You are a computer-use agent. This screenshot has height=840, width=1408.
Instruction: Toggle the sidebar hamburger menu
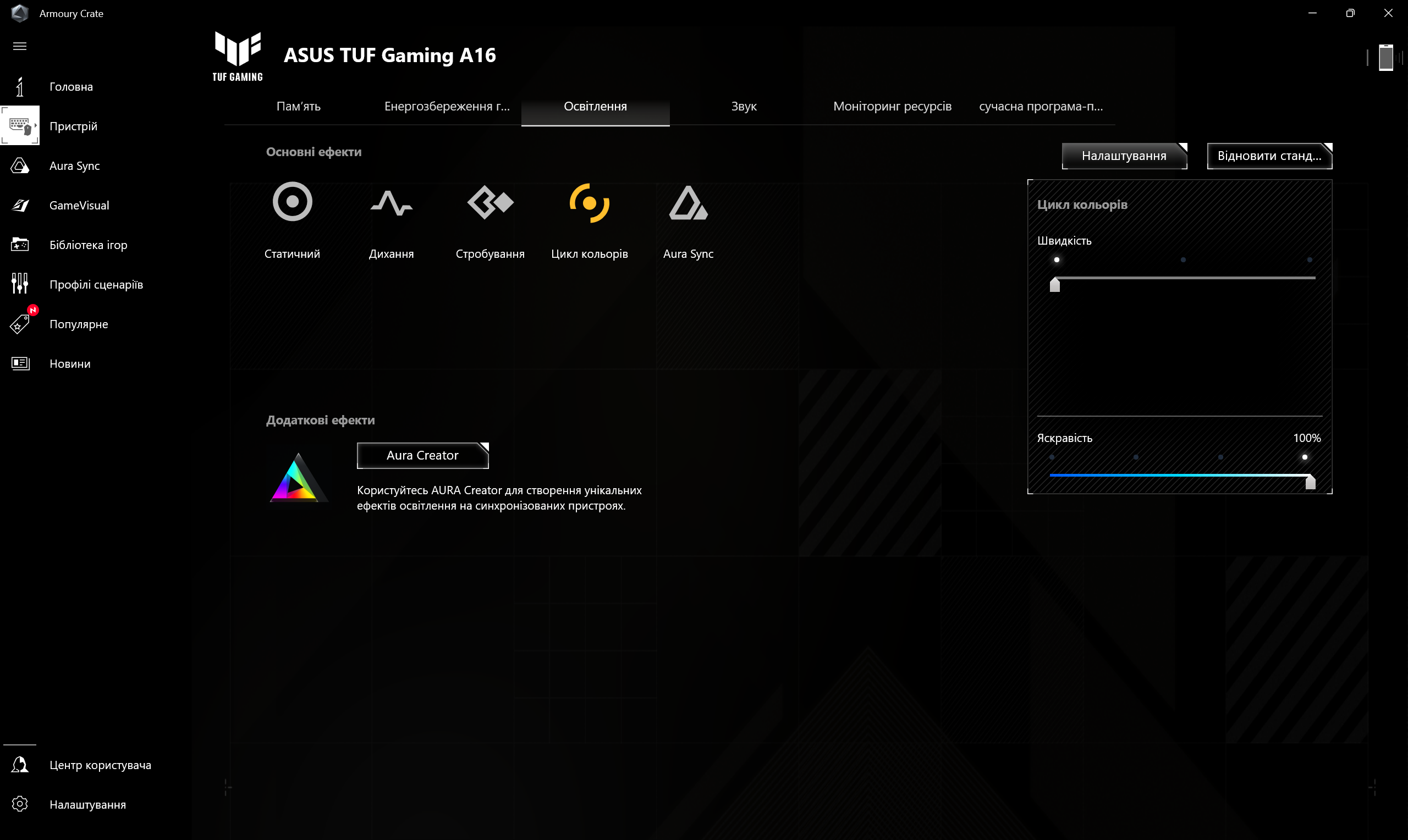tap(20, 45)
